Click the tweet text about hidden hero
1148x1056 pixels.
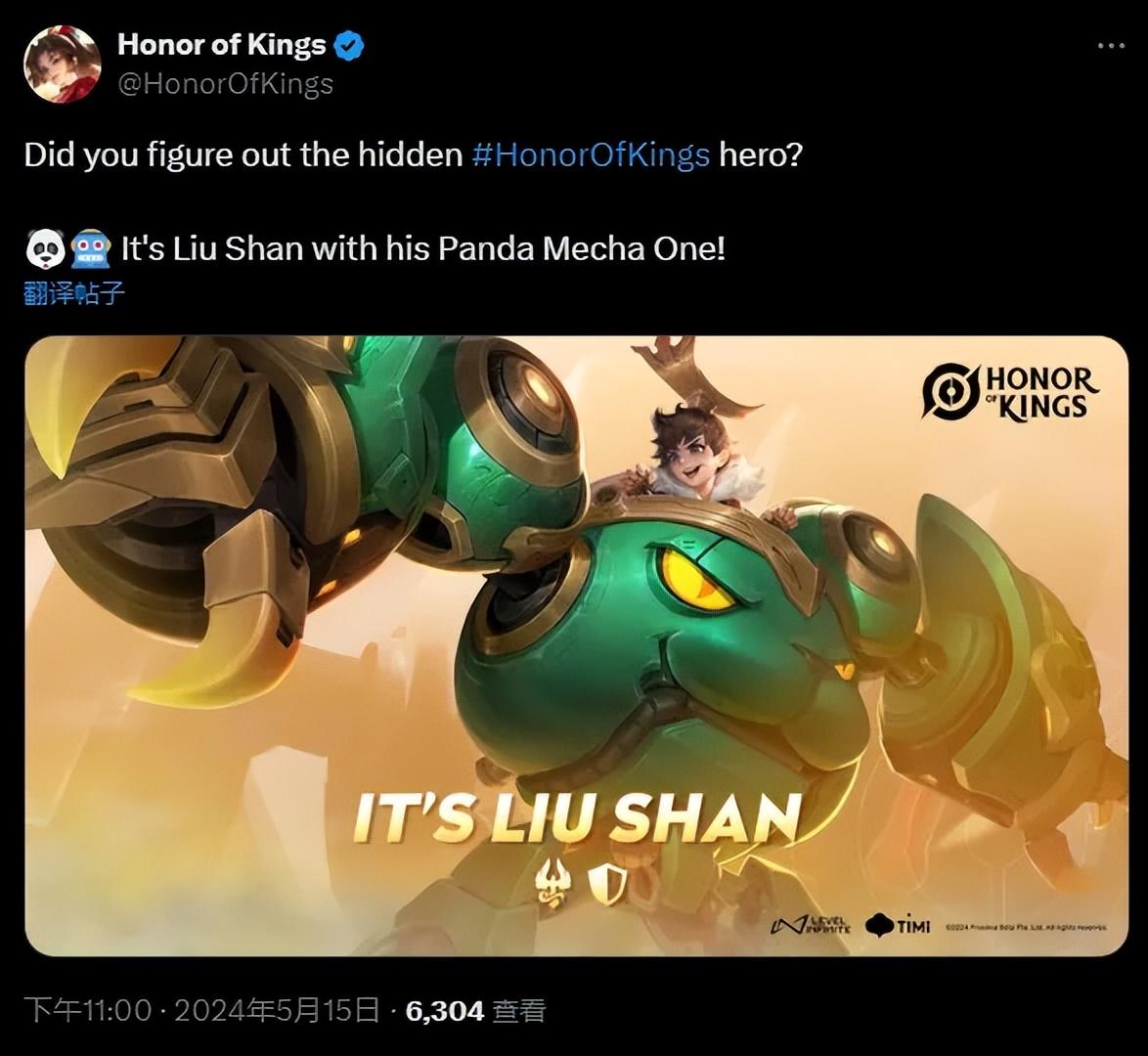(414, 154)
